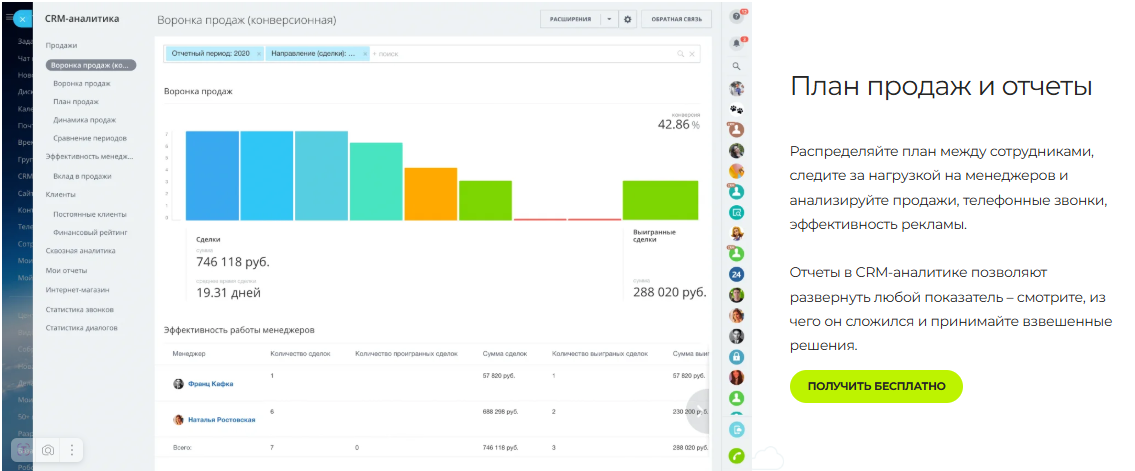Expand the Продажи section in sidebar
This screenshot has height=471, width=1135.
[x=62, y=46]
